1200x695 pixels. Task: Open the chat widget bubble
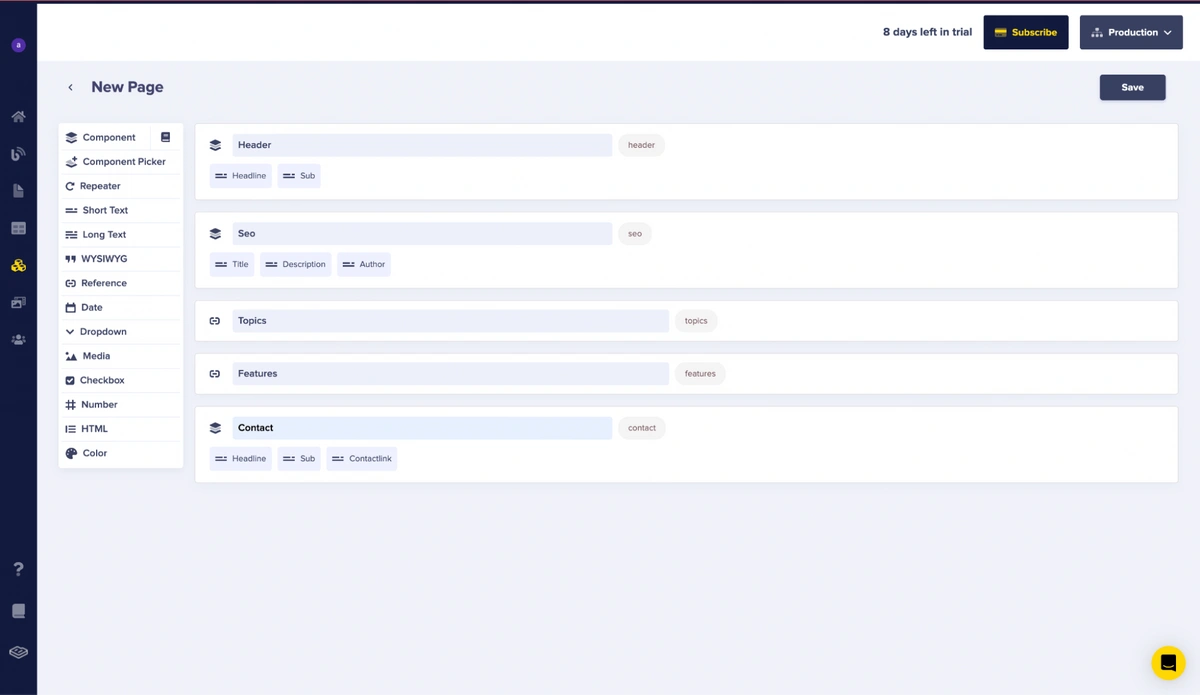(x=1167, y=662)
